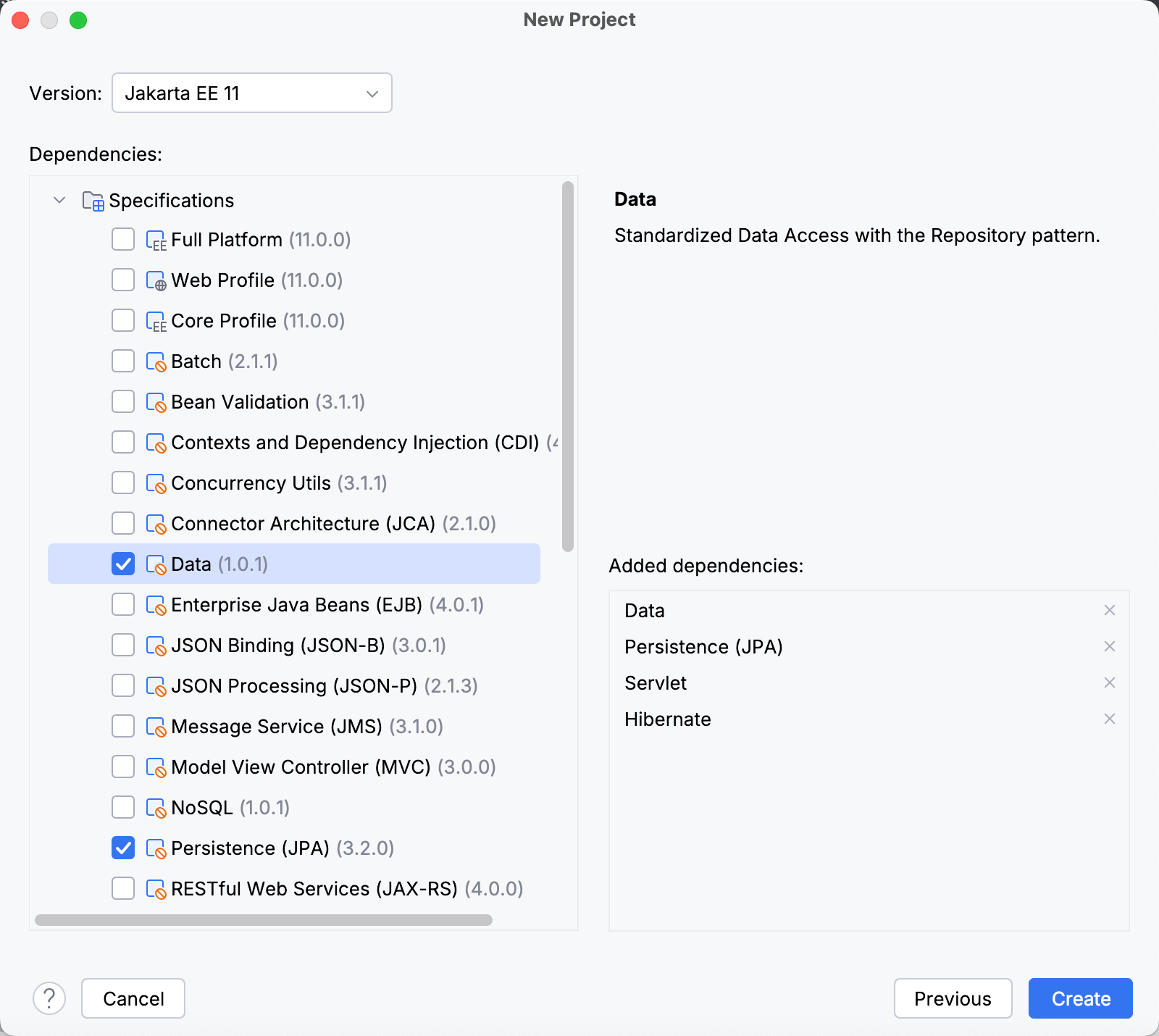Click the Bean Validation specification icon
The width and height of the screenshot is (1159, 1036).
157,401
